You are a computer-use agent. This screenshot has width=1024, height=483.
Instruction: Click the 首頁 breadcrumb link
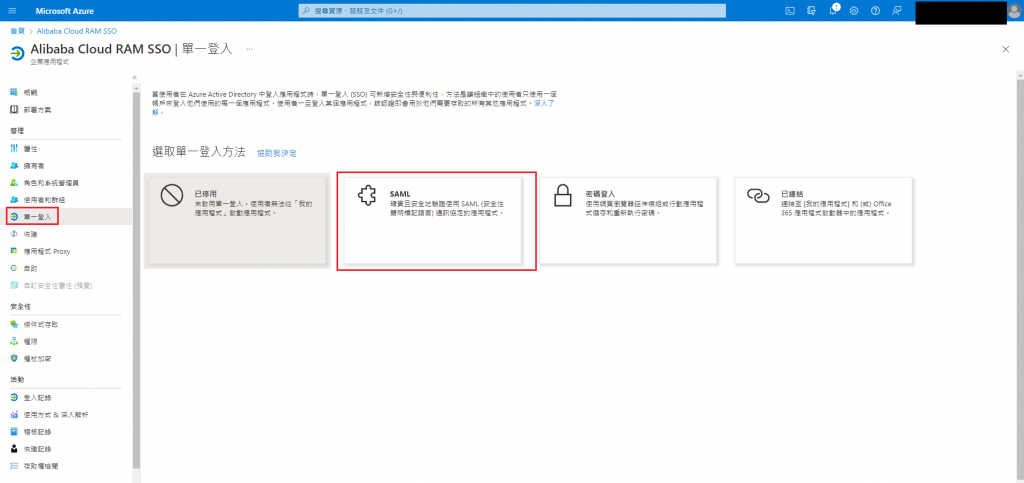click(17, 31)
